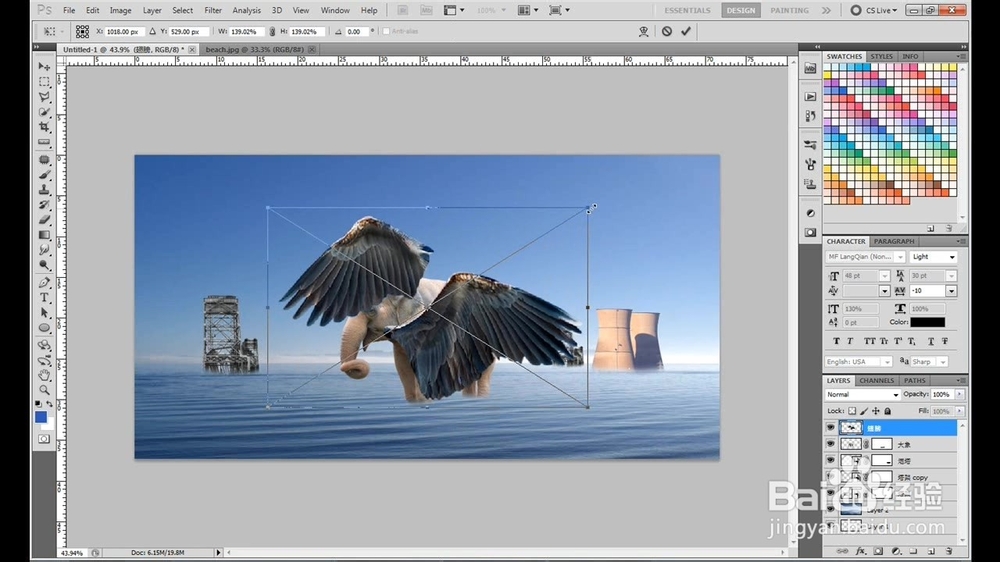Click the X position input field

[125, 31]
